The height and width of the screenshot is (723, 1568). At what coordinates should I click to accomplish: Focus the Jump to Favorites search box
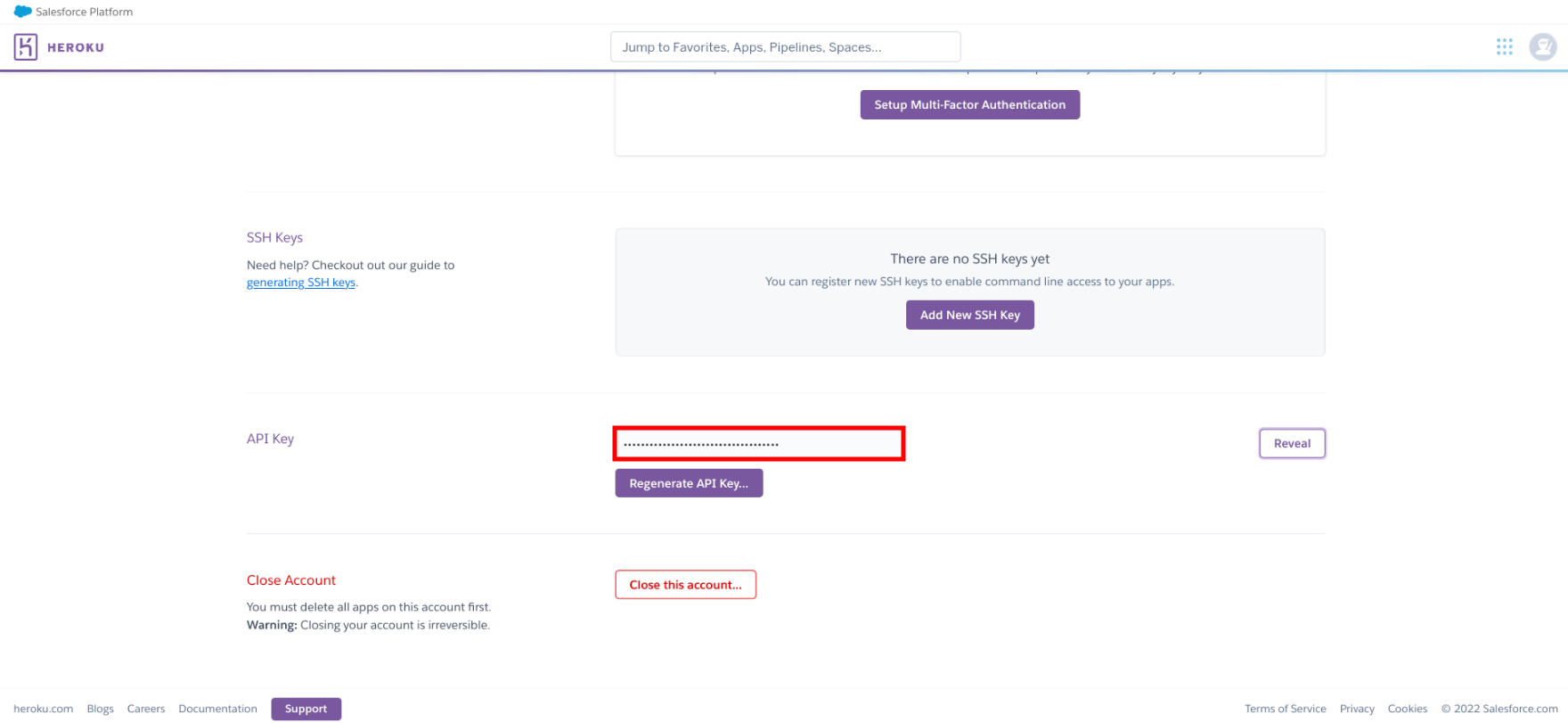point(785,47)
